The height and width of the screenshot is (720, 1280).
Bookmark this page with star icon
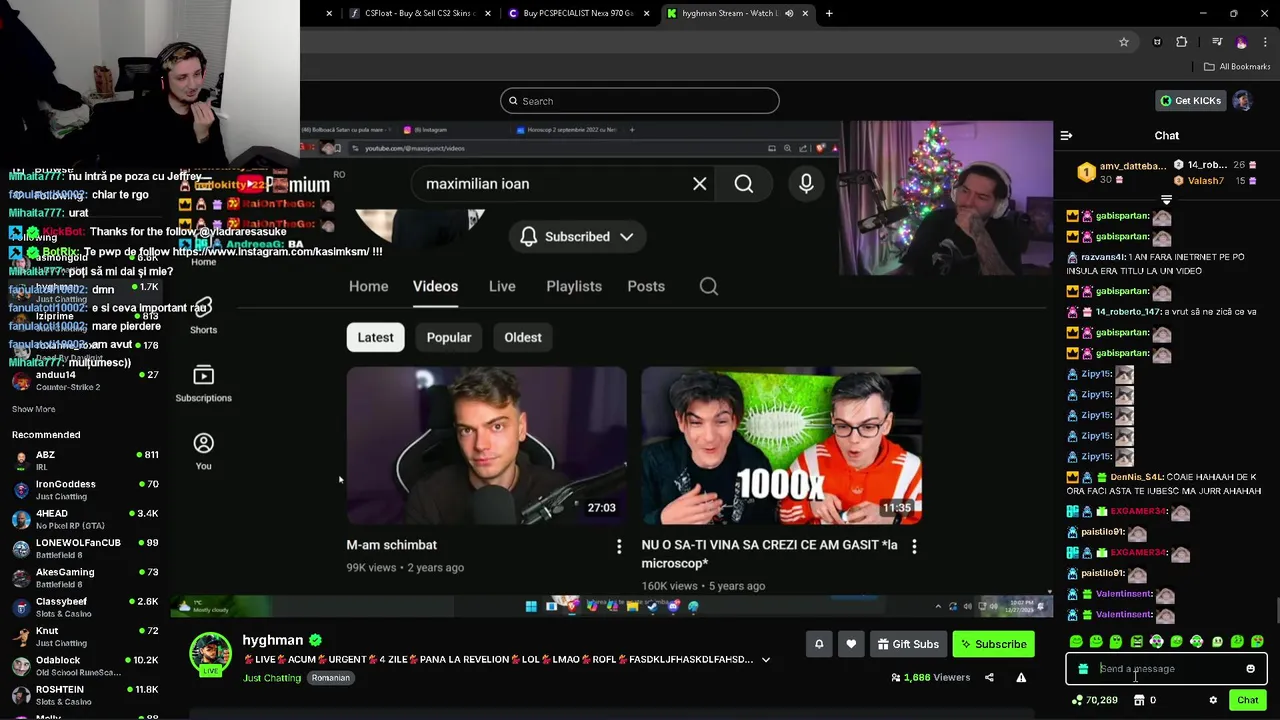(1124, 42)
